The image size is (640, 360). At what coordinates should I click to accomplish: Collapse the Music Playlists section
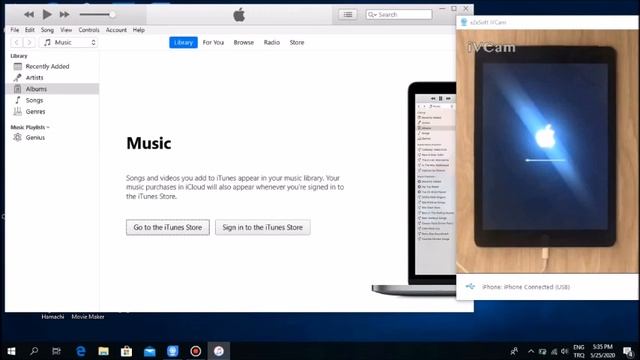coord(30,127)
